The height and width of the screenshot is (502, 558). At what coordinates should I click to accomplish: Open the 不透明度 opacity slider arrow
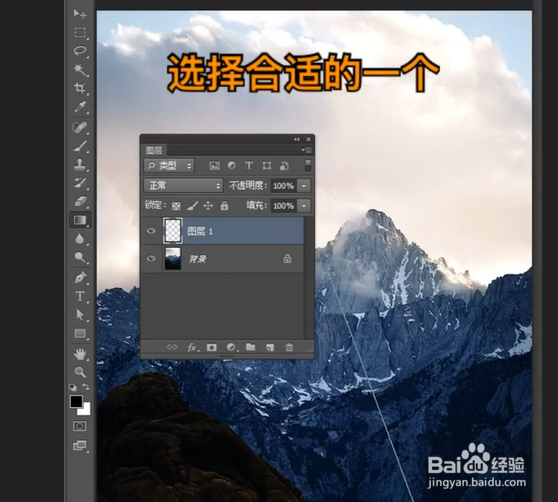point(304,186)
